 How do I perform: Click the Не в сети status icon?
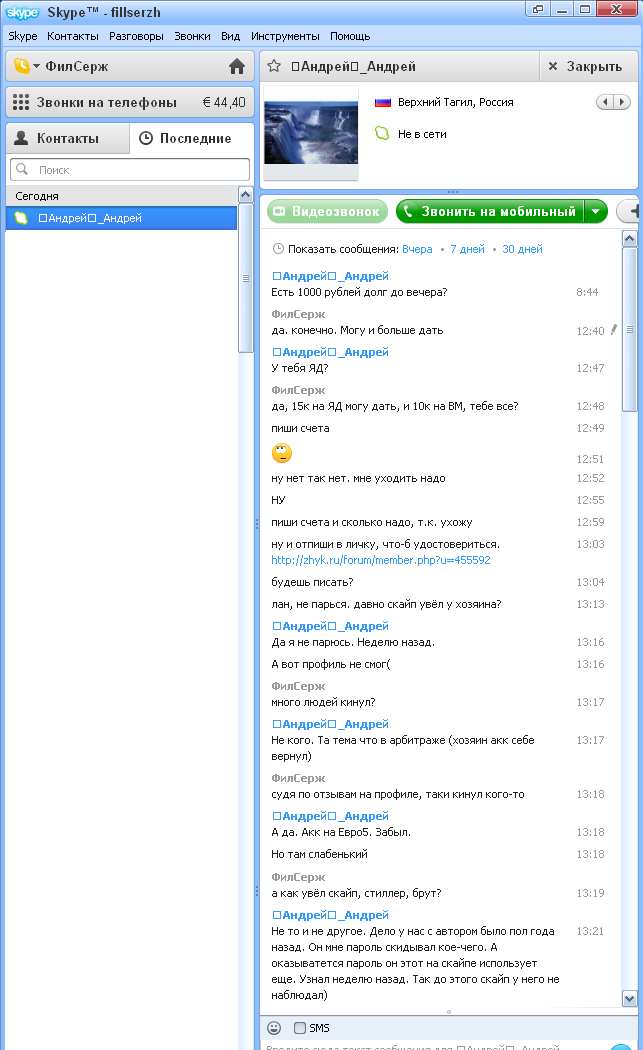click(382, 133)
